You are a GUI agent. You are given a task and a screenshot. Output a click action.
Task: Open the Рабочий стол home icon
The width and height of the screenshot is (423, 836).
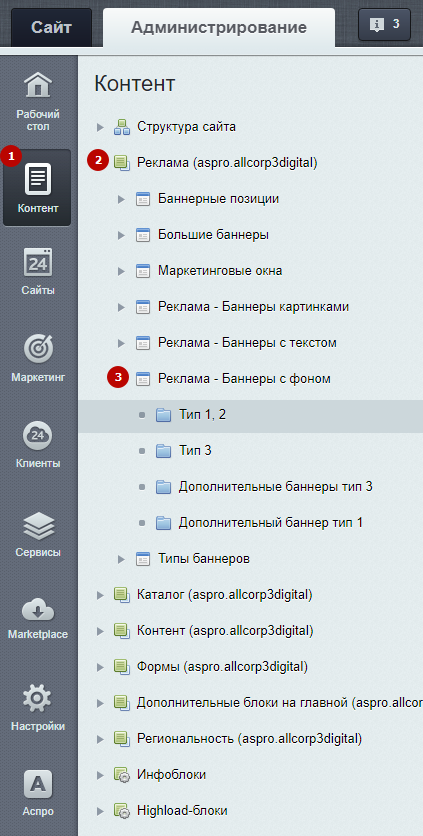[x=38, y=85]
